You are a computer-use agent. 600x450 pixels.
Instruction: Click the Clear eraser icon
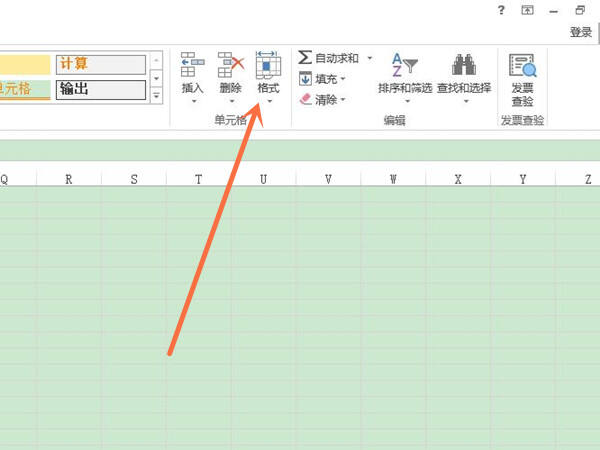pos(305,99)
